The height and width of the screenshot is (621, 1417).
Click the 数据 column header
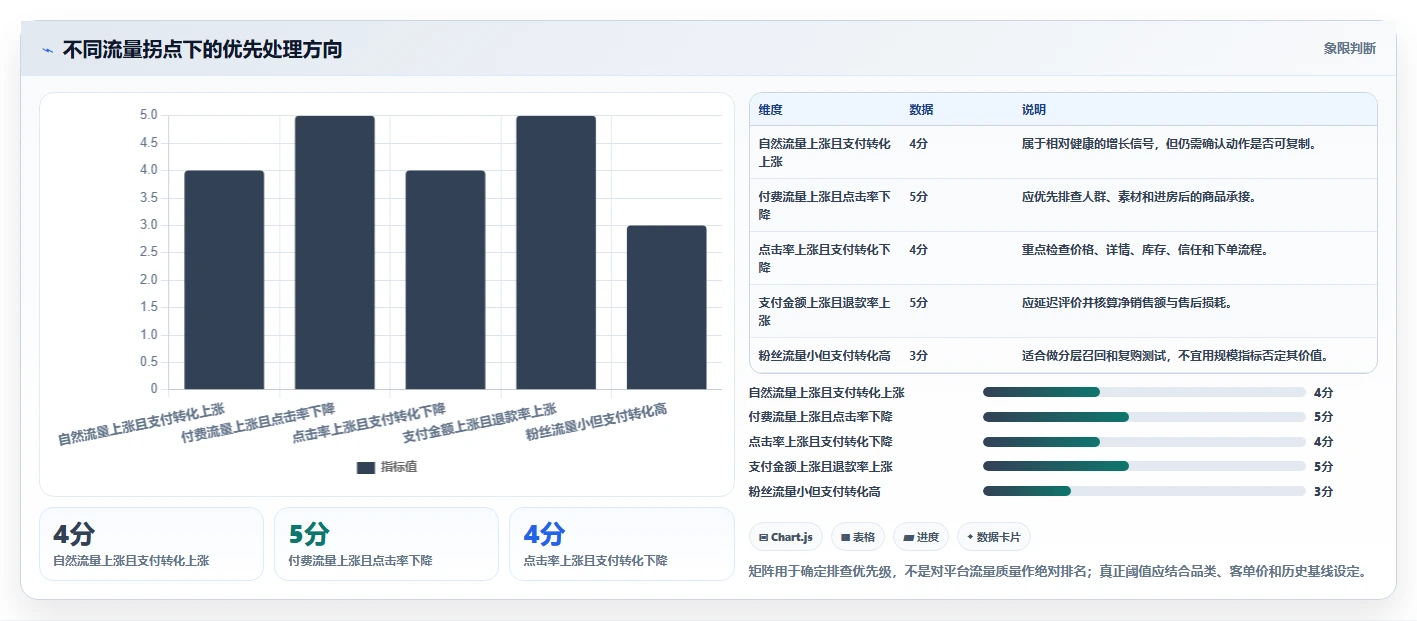click(921, 110)
